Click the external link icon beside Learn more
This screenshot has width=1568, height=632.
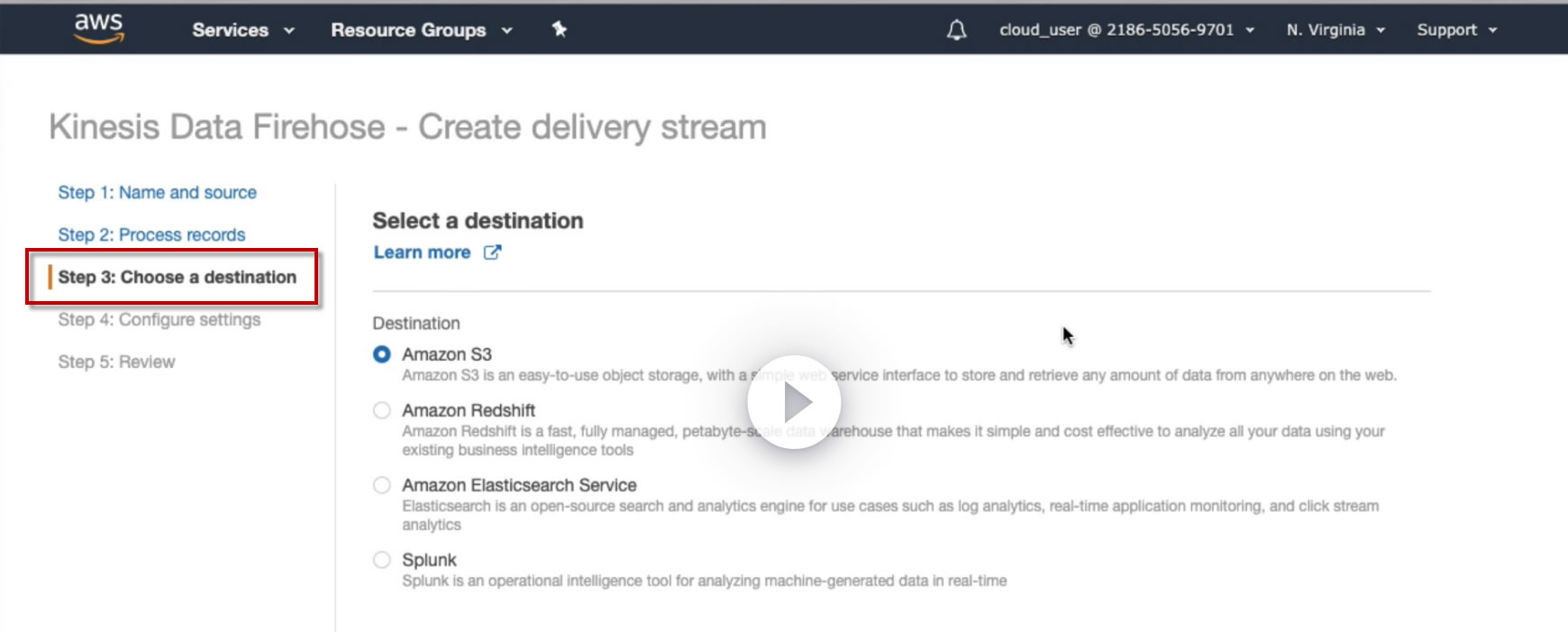coord(492,252)
